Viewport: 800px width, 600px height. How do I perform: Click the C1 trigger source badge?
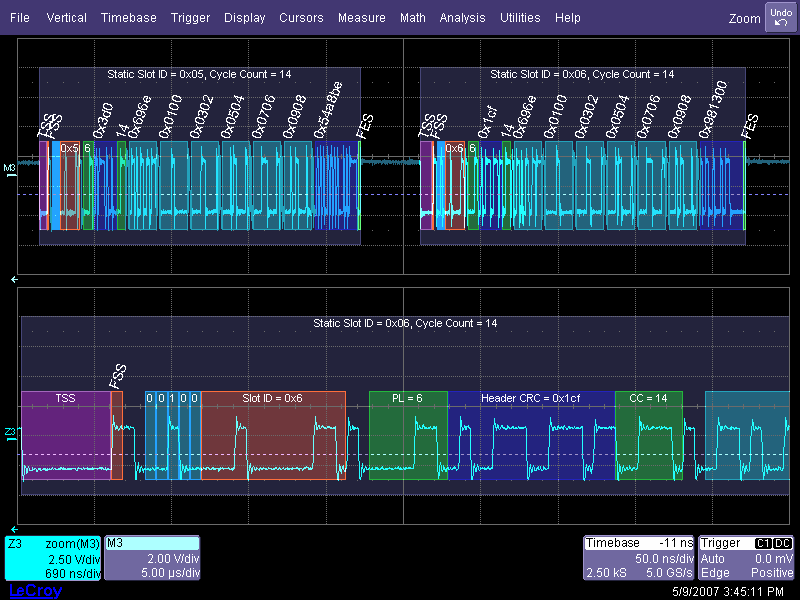[764, 543]
